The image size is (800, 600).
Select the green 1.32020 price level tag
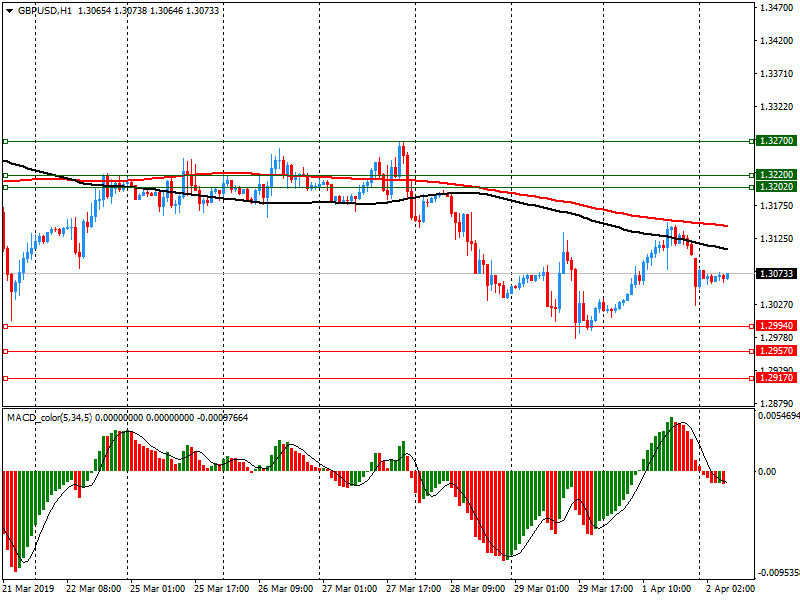click(776, 187)
